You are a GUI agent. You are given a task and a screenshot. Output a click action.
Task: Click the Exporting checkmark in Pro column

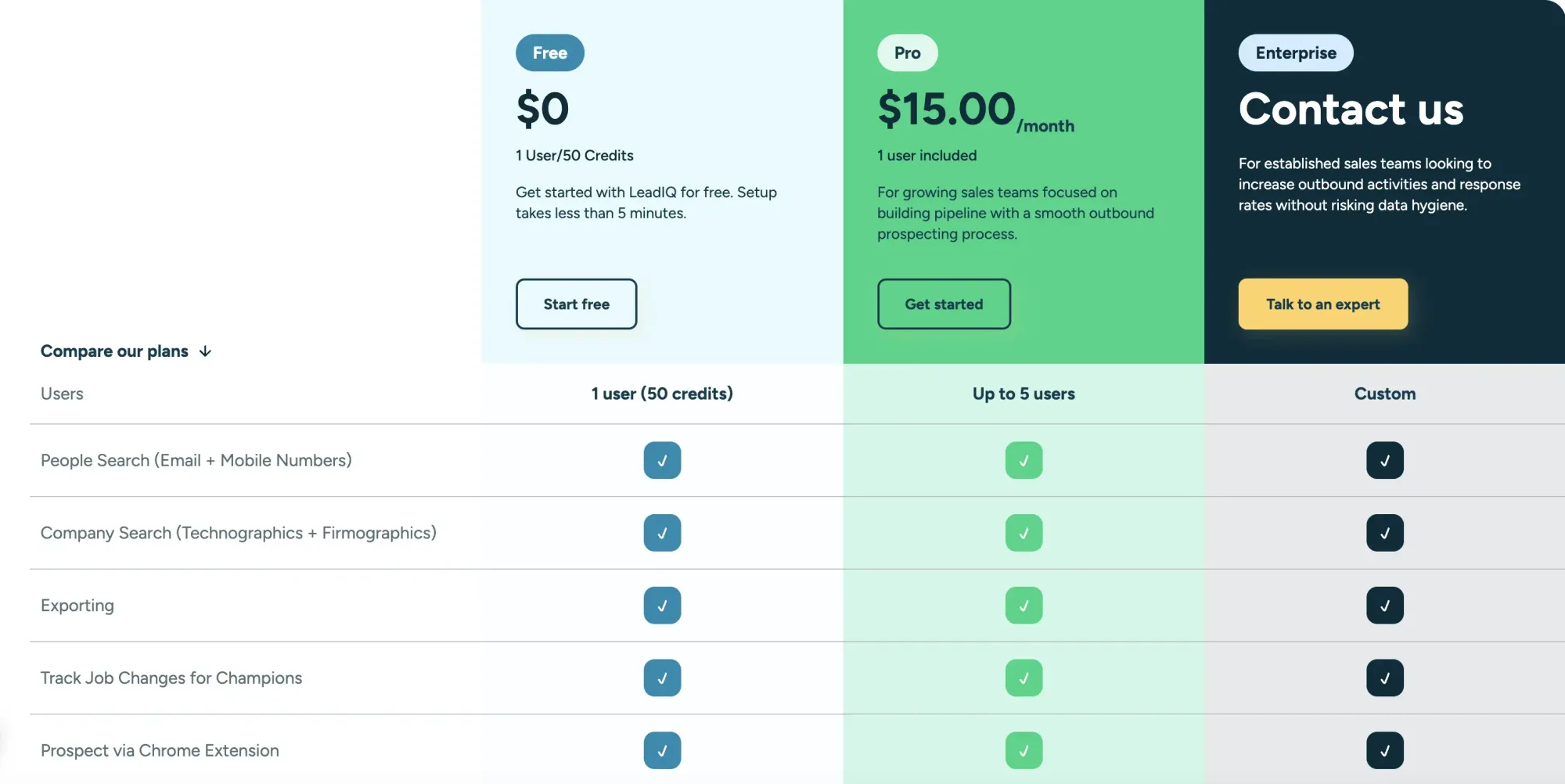click(x=1024, y=605)
